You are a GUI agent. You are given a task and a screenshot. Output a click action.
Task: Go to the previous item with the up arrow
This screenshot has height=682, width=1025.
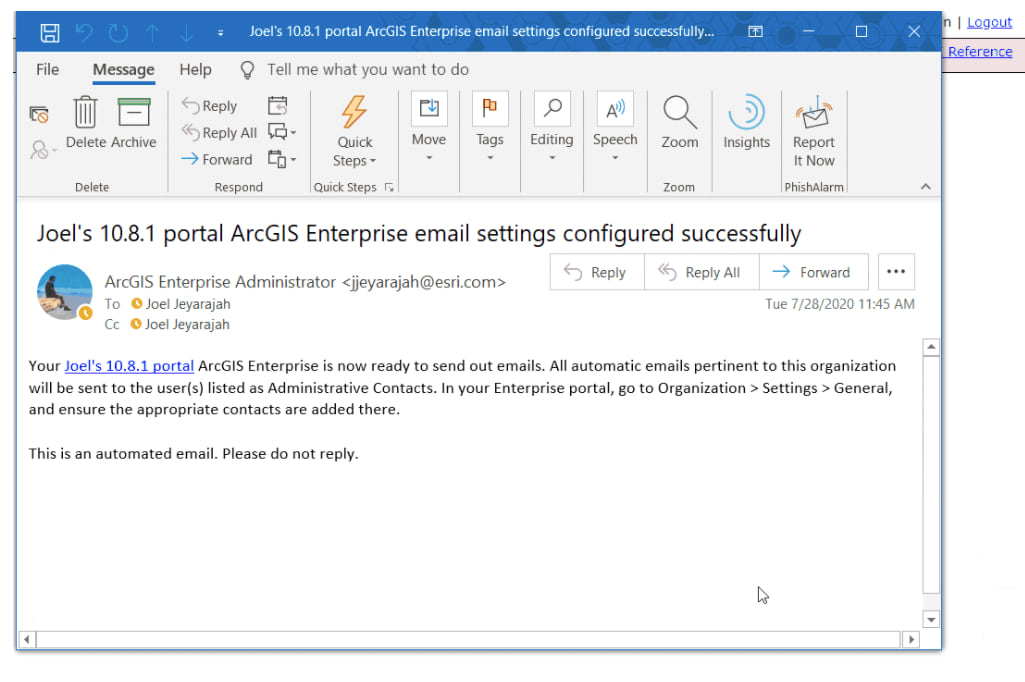pyautogui.click(x=152, y=32)
